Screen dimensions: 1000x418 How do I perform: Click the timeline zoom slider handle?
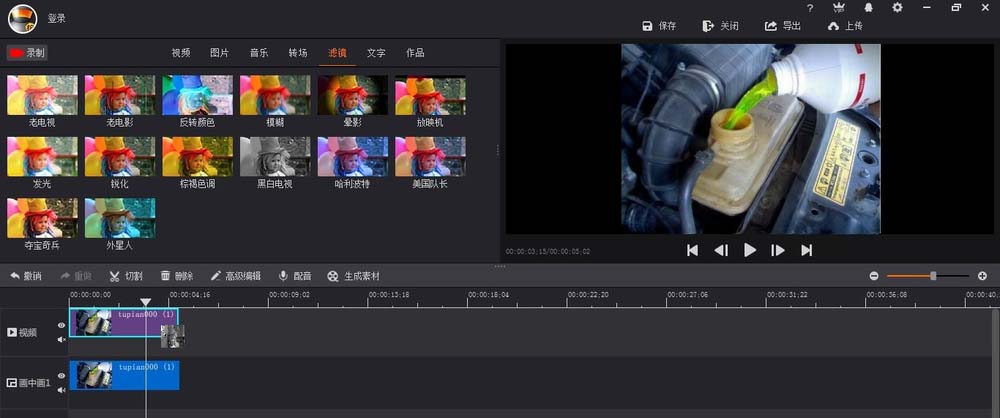933,276
